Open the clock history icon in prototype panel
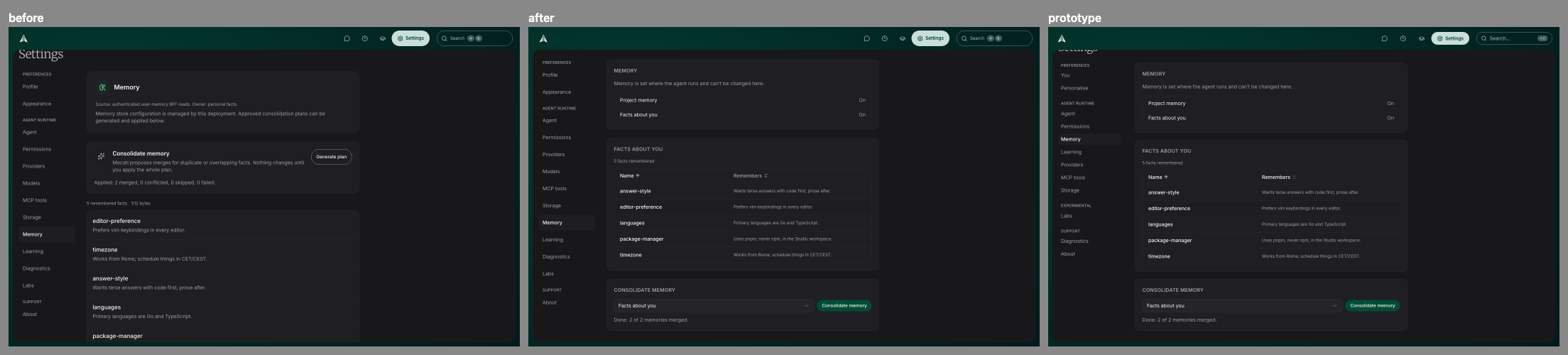This screenshot has height=355, width=1568. click(x=1403, y=38)
